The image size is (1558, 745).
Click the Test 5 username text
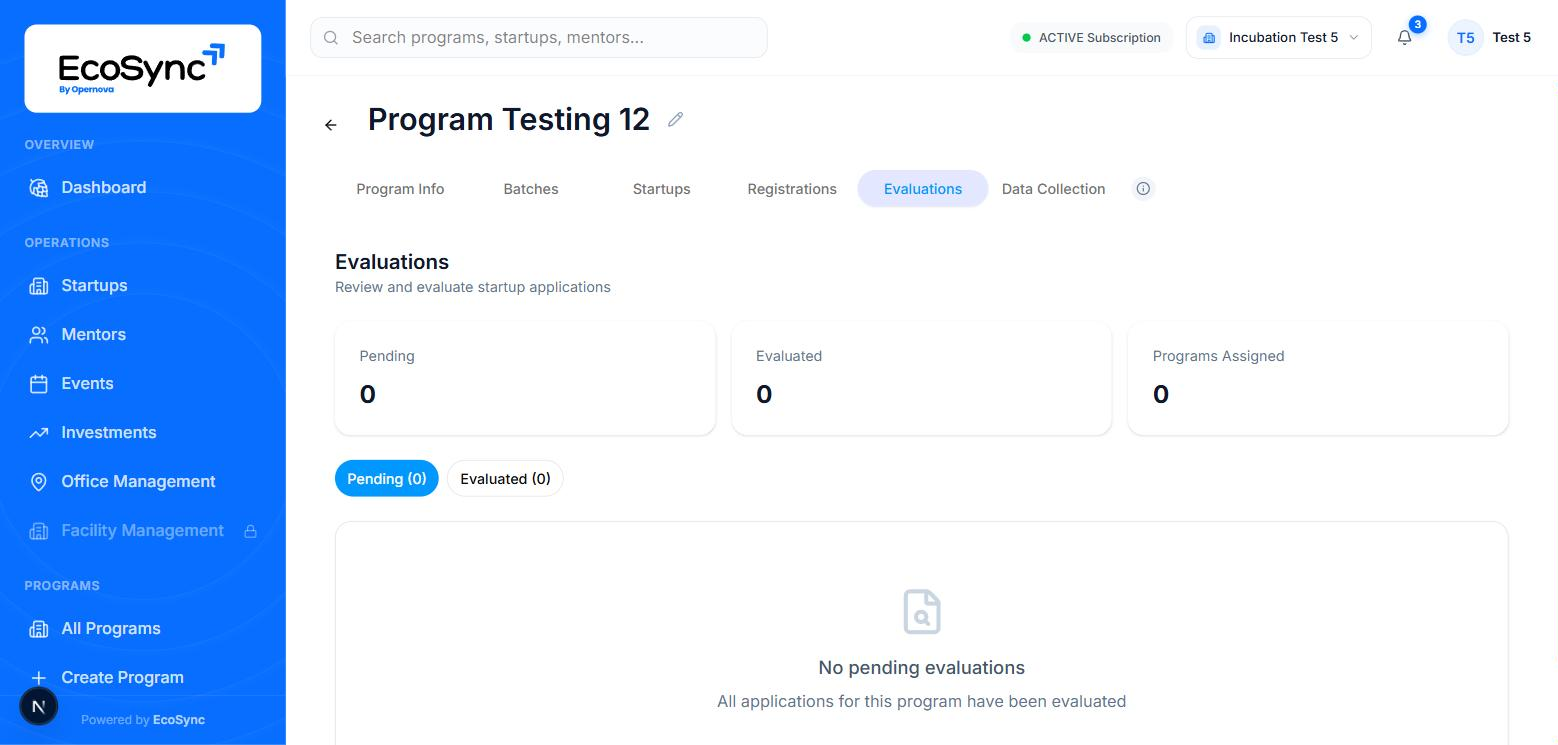[1512, 38]
